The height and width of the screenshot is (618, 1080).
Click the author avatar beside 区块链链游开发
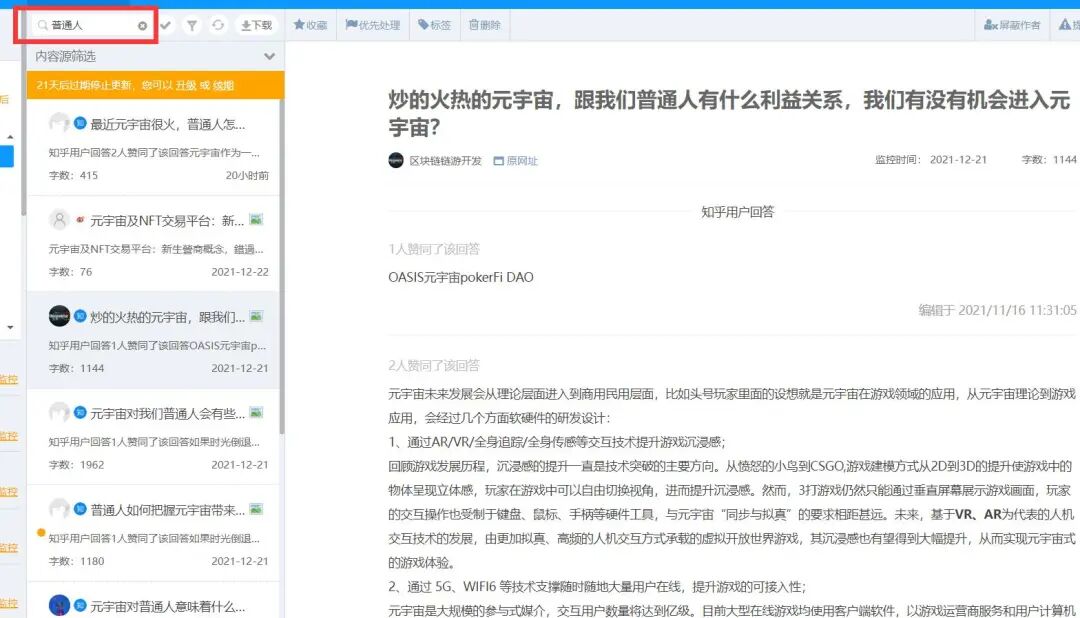pos(396,161)
